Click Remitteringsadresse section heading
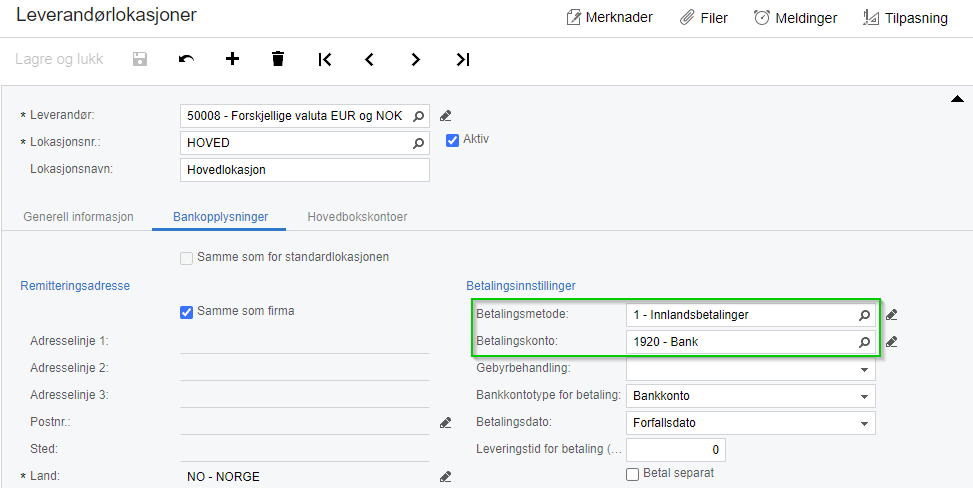 (75, 286)
